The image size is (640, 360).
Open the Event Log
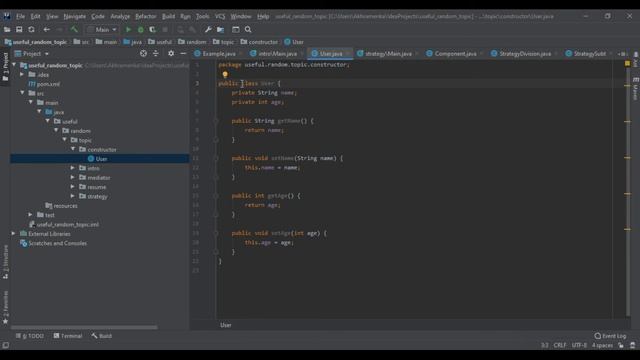pos(610,336)
